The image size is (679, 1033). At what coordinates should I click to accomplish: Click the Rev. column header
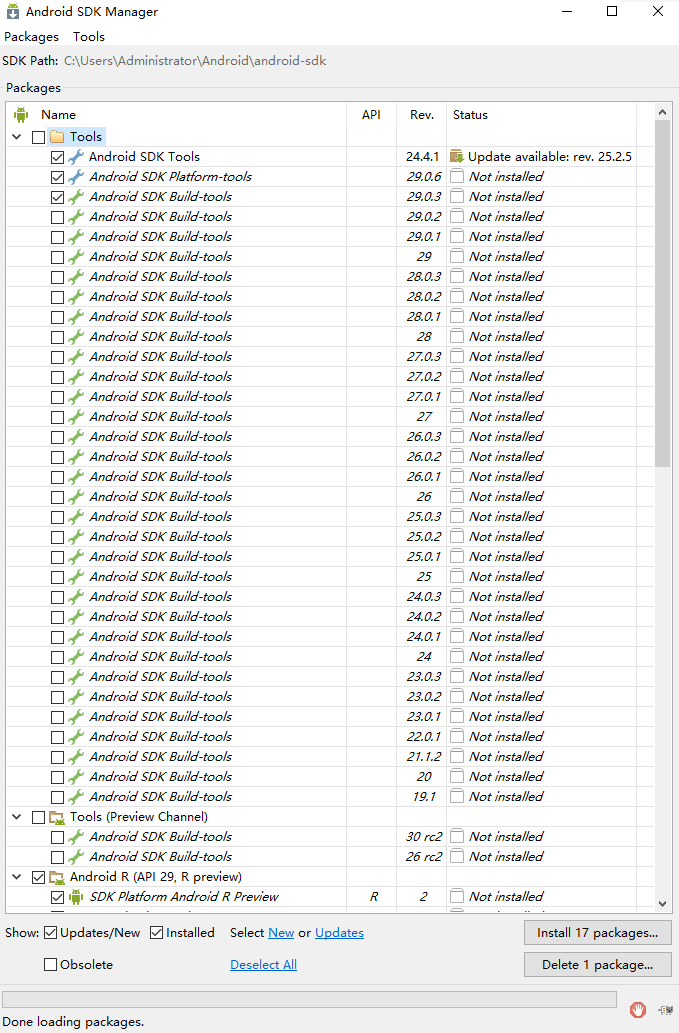coord(422,115)
